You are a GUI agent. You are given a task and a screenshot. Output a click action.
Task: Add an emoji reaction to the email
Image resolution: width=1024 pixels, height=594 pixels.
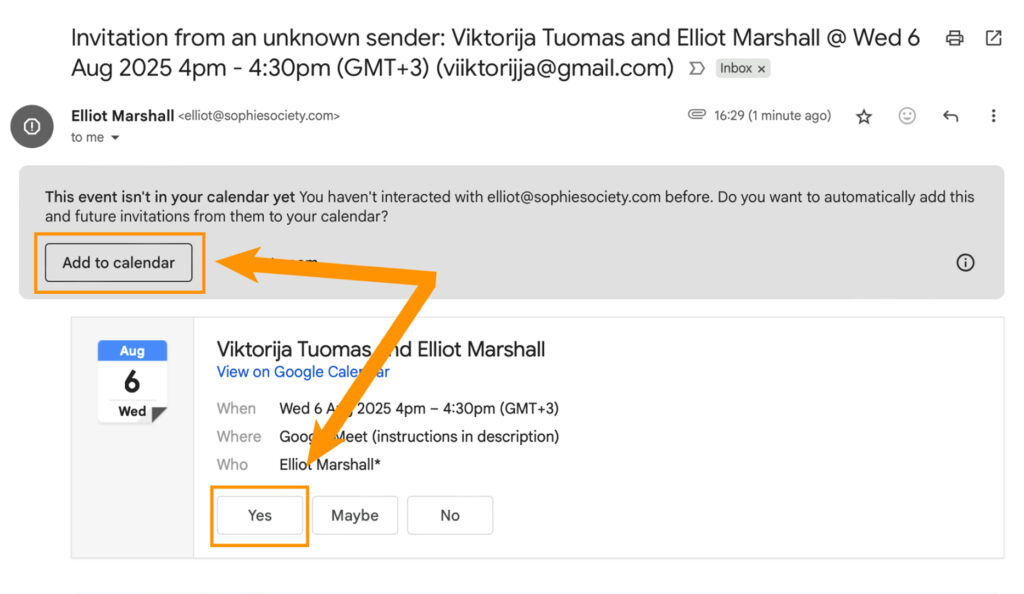(x=907, y=116)
